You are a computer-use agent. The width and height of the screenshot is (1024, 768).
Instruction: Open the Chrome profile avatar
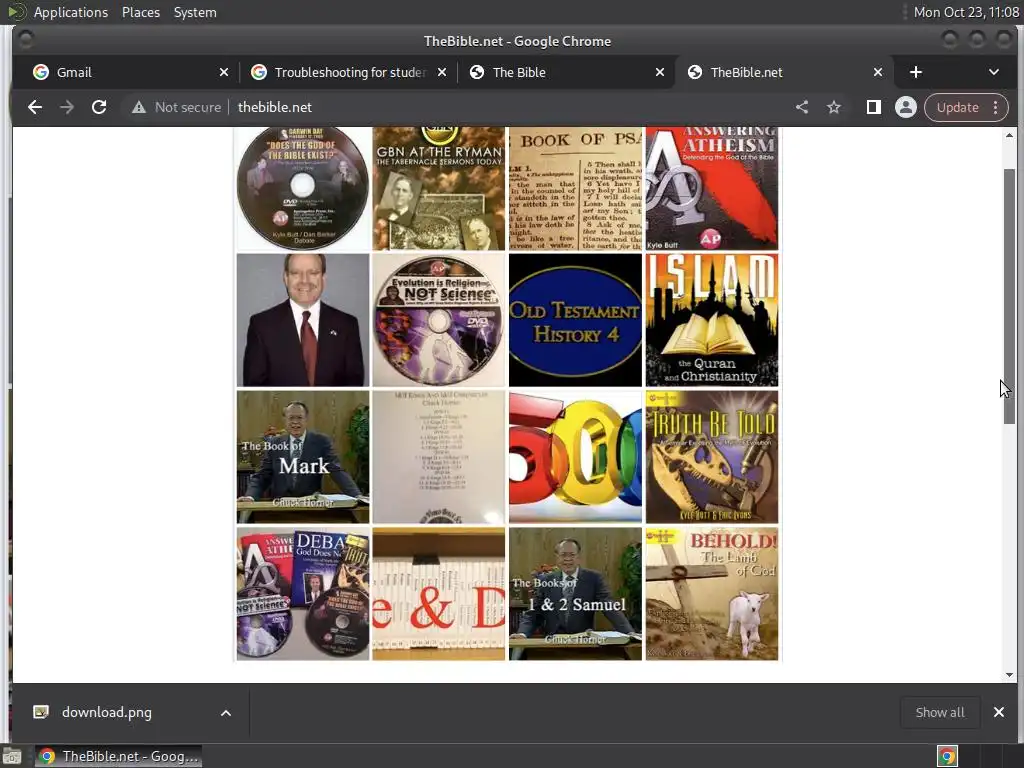click(x=906, y=107)
